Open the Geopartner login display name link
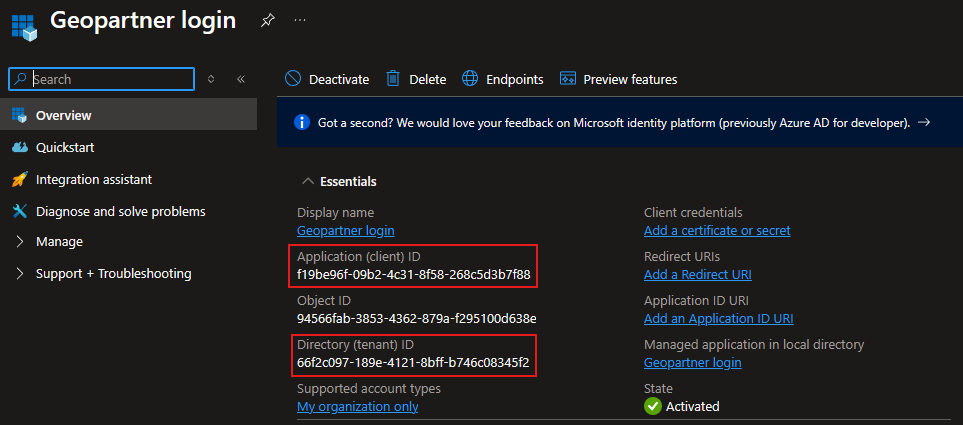 (x=346, y=231)
